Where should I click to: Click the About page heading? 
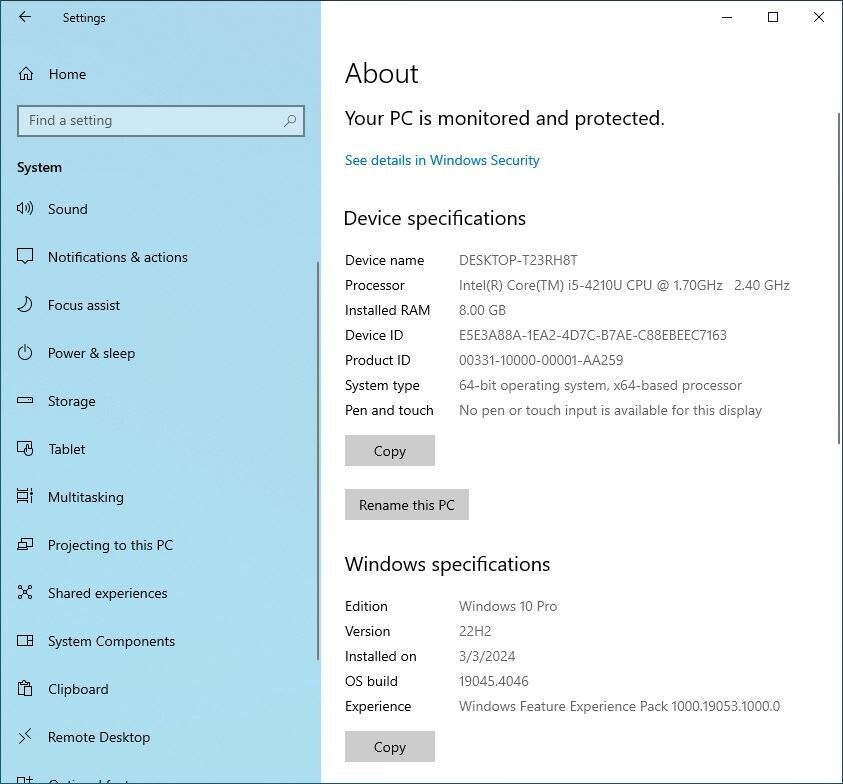point(381,73)
